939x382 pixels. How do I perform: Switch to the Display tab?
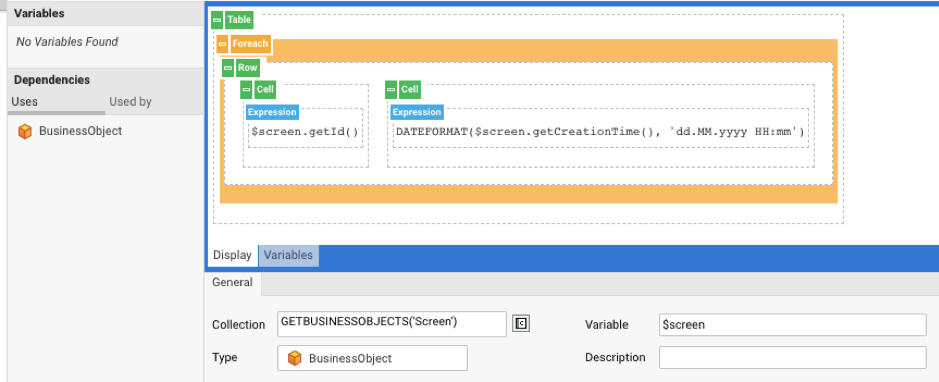[x=232, y=255]
